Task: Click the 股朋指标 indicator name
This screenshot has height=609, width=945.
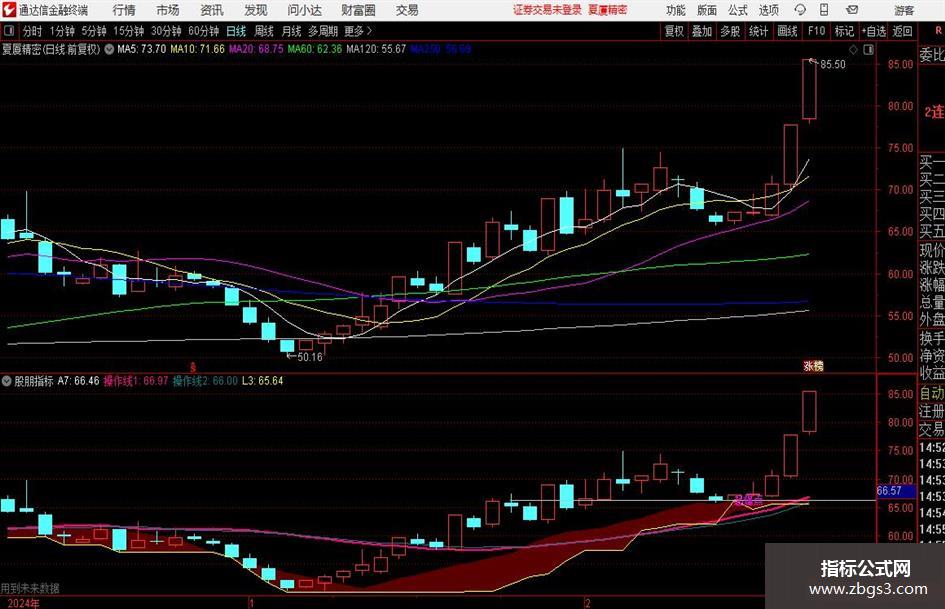Action: [34, 380]
